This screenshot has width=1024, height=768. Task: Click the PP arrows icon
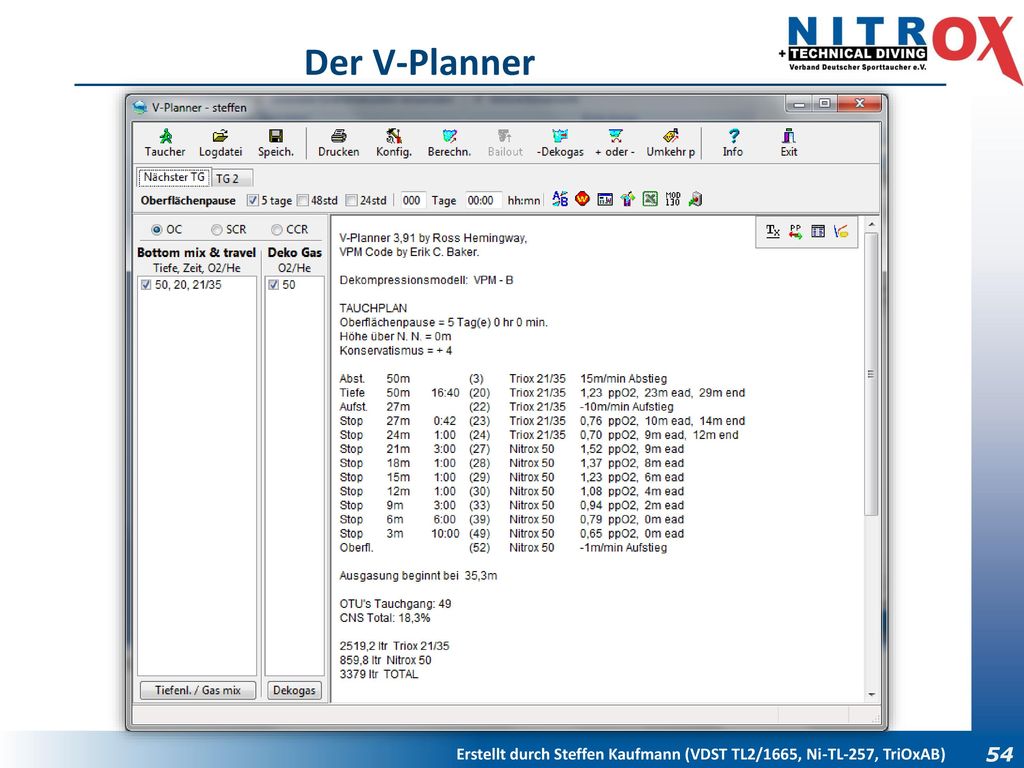(x=795, y=231)
